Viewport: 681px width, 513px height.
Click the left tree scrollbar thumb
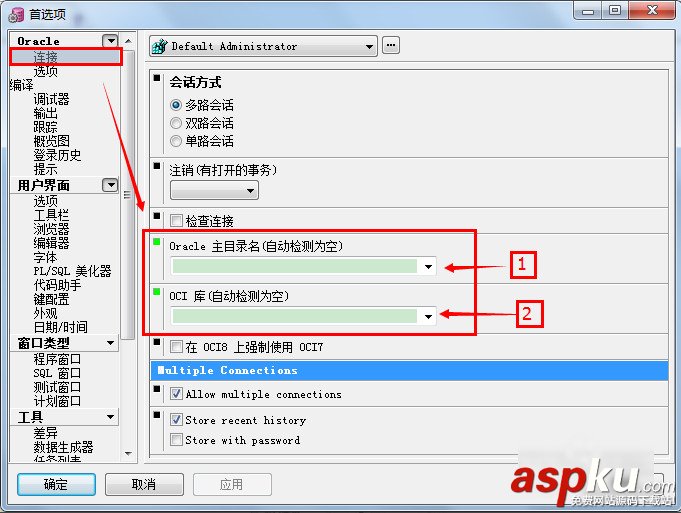(128, 194)
